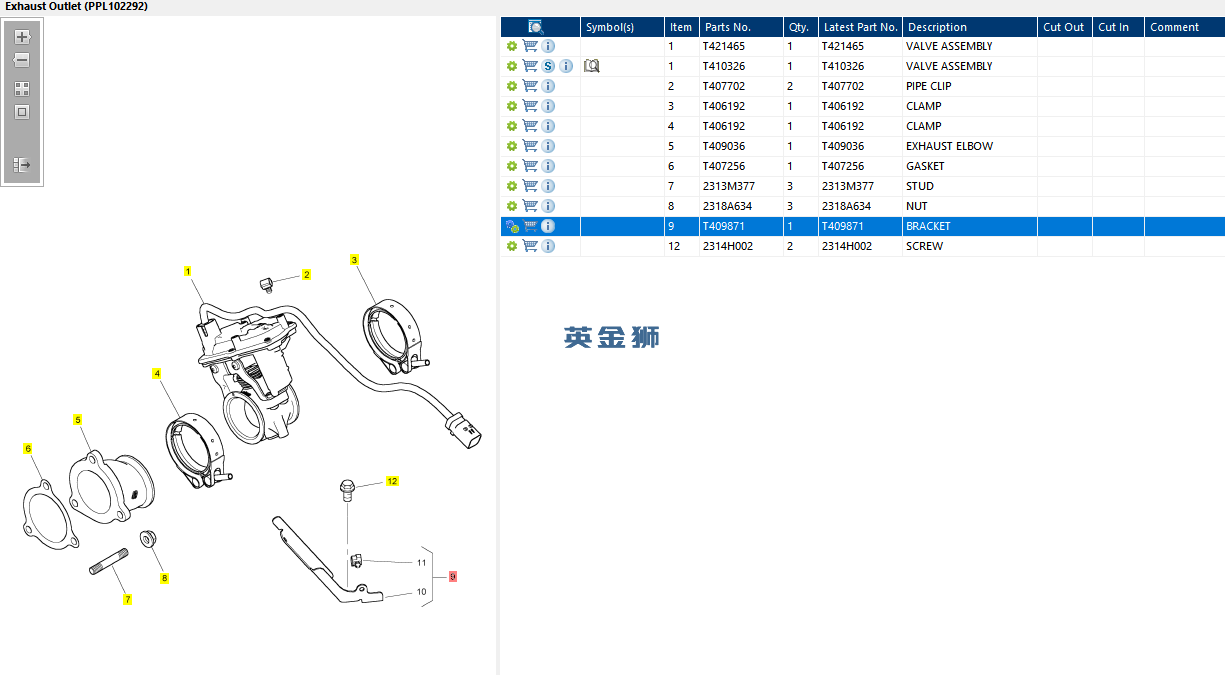Add 2318A634 nut to cart
The height and width of the screenshot is (675, 1225).
(x=530, y=206)
